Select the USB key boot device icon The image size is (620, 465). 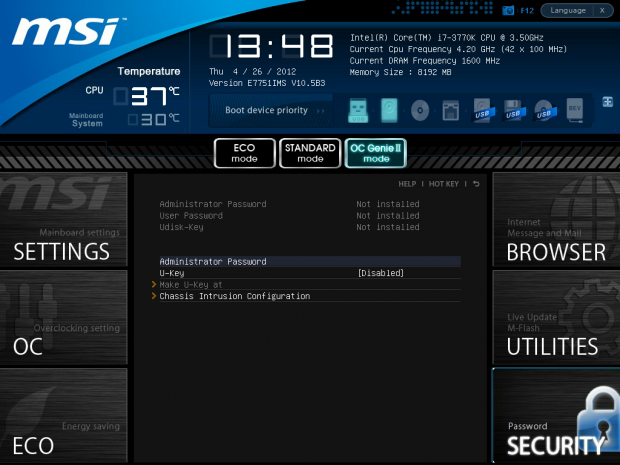click(358, 110)
